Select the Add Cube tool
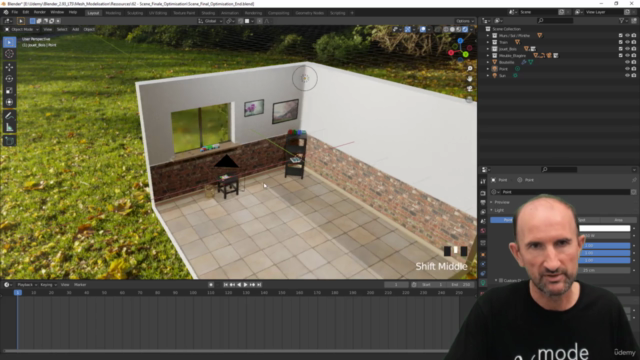 point(9,141)
